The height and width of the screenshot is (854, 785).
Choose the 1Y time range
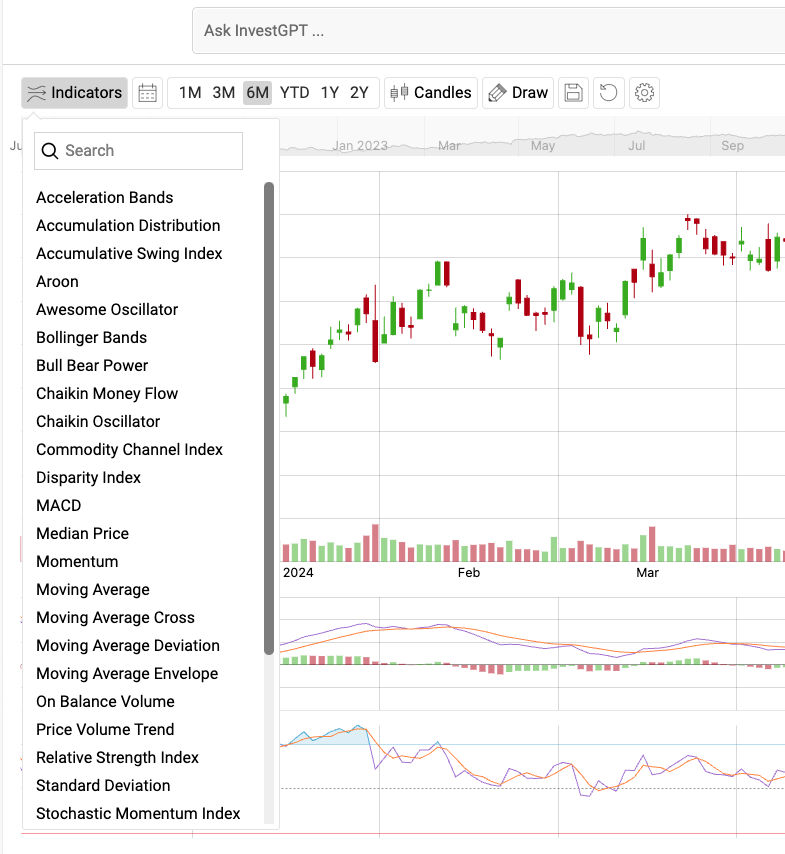329,93
